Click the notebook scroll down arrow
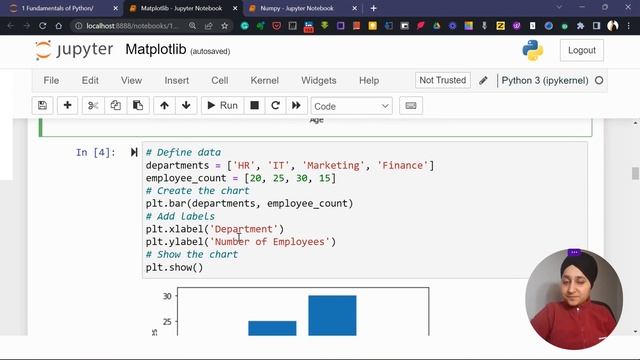 click(x=635, y=331)
